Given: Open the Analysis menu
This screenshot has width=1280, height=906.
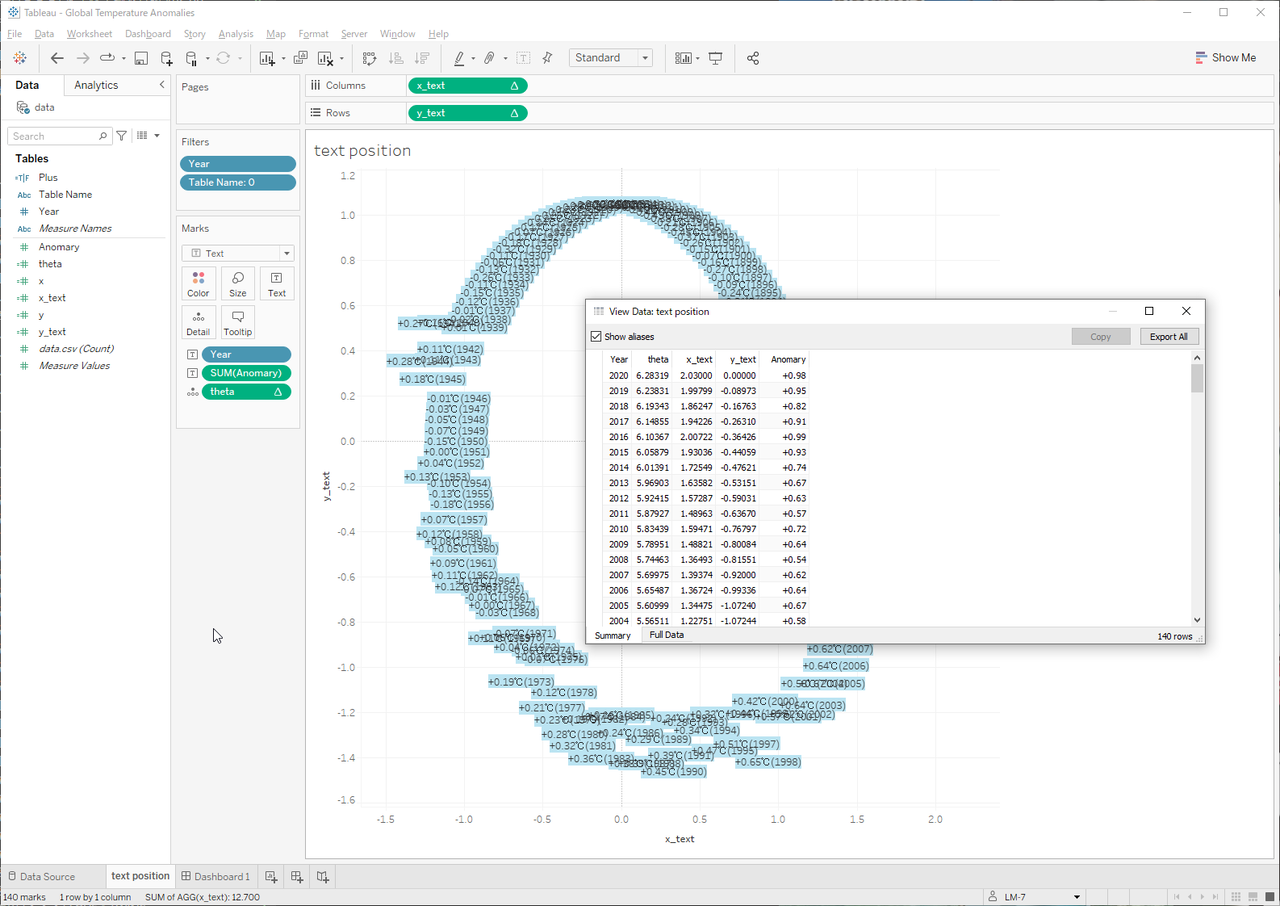Looking at the screenshot, I should [x=236, y=34].
